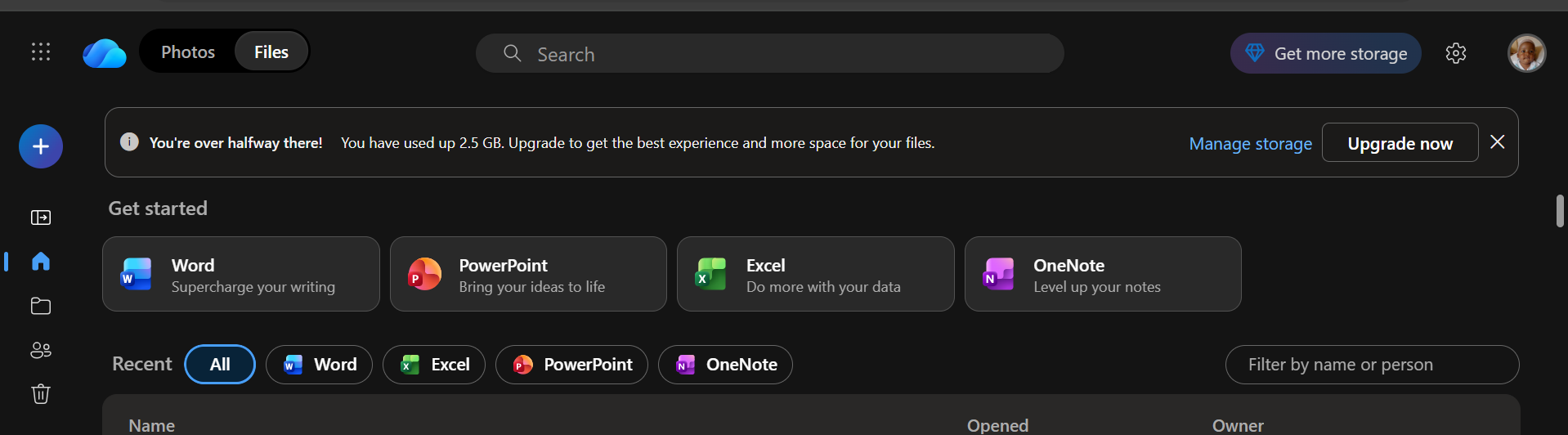Viewport: 1568px width, 435px height.
Task: Open the OneNote get-started card
Action: pos(1103,274)
